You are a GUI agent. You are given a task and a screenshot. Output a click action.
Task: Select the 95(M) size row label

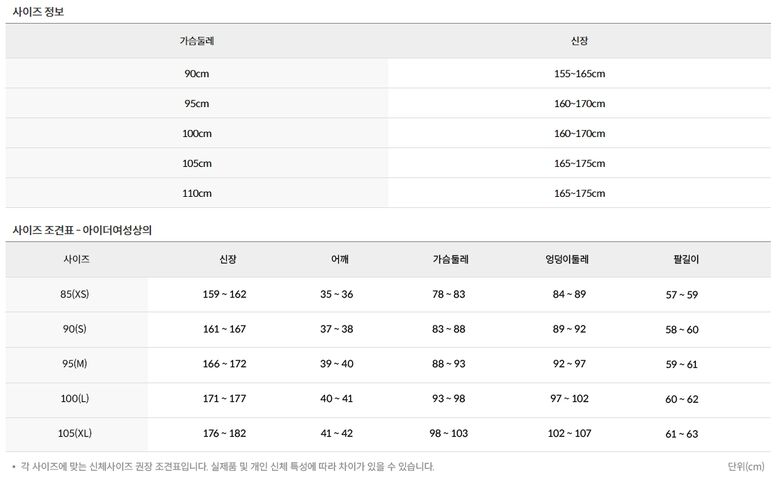click(76, 364)
